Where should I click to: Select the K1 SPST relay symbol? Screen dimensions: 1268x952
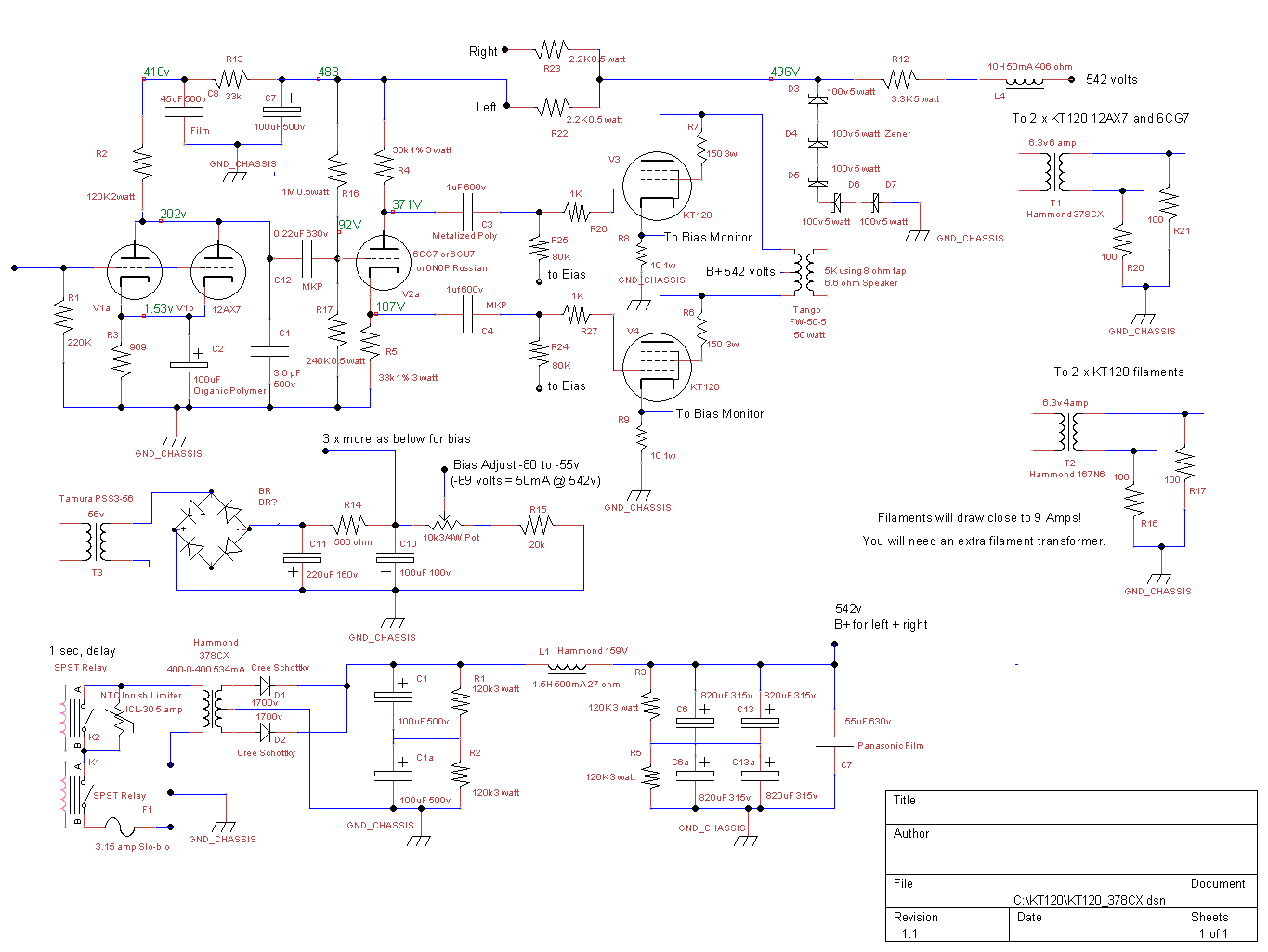pyautogui.click(x=78, y=795)
